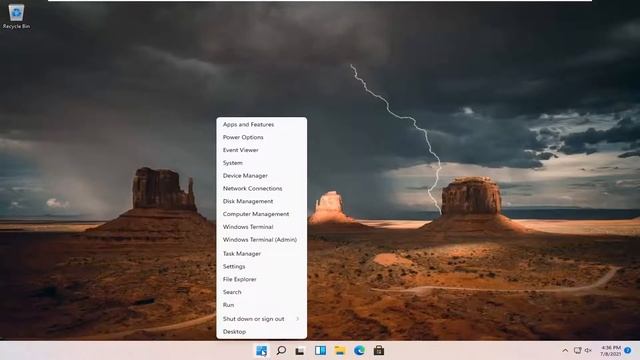The width and height of the screenshot is (640, 360).
Task: Open Microsoft Store from the taskbar
Action: (x=379, y=351)
